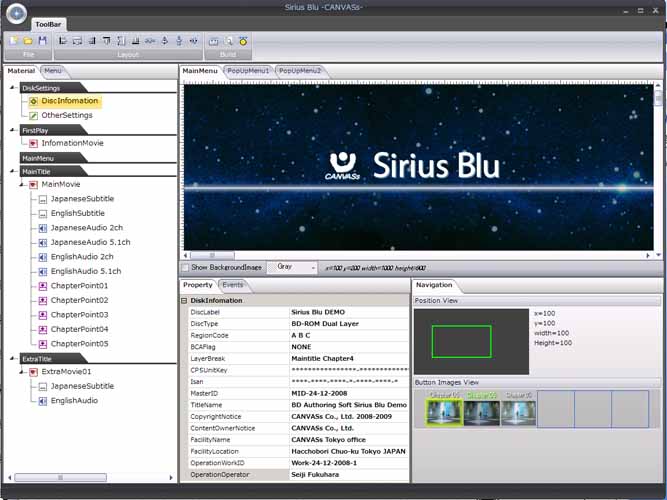Collapse the DiskInfomation property group
667x500 pixels.
[184, 300]
